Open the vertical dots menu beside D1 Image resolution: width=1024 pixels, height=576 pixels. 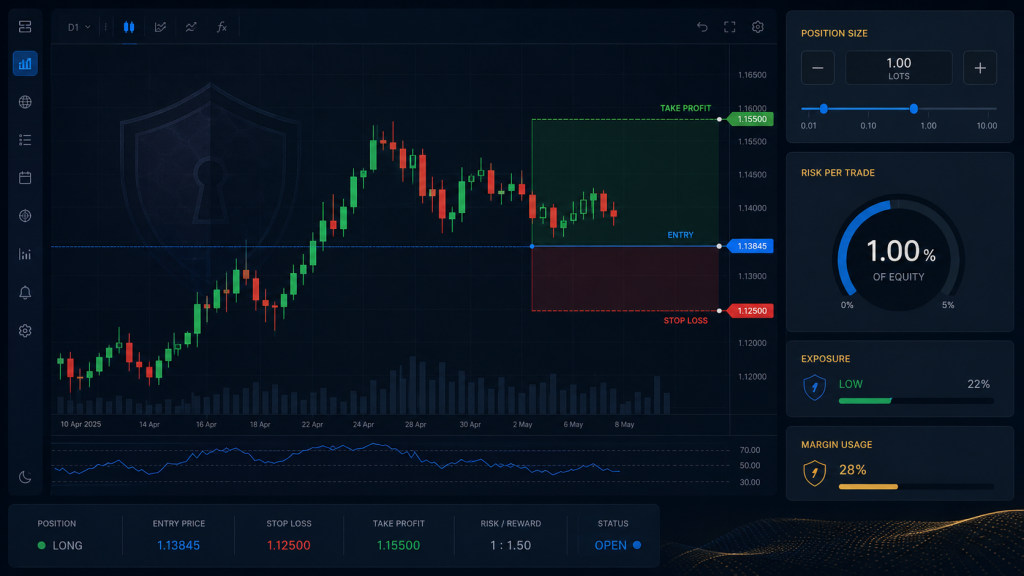click(x=105, y=27)
